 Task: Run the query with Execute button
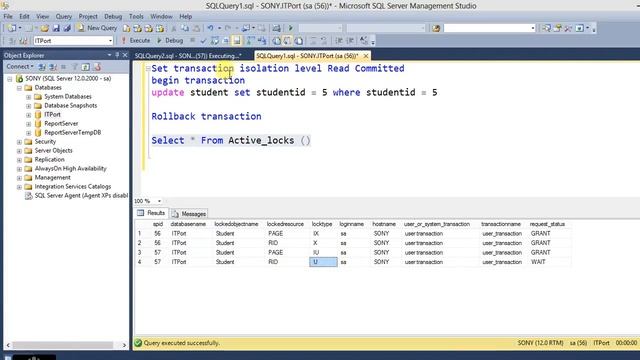[x=136, y=40]
